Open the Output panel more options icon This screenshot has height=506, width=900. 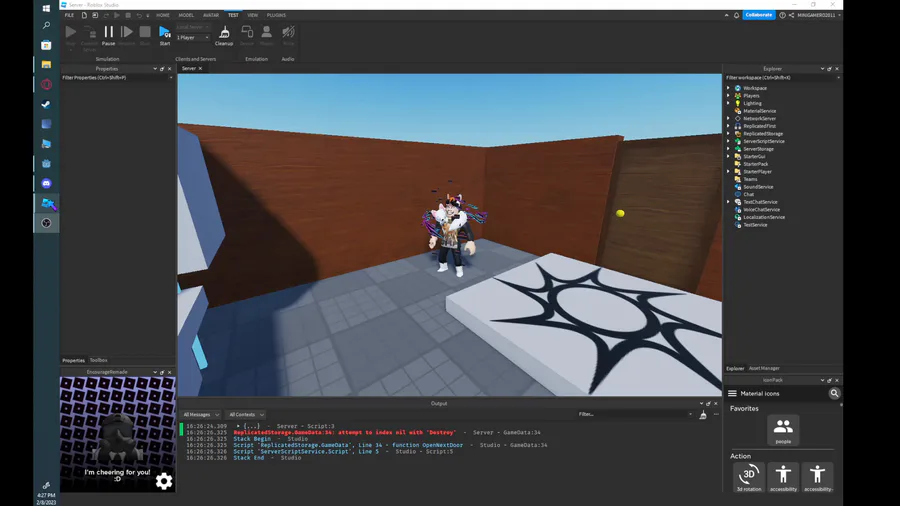(x=716, y=414)
